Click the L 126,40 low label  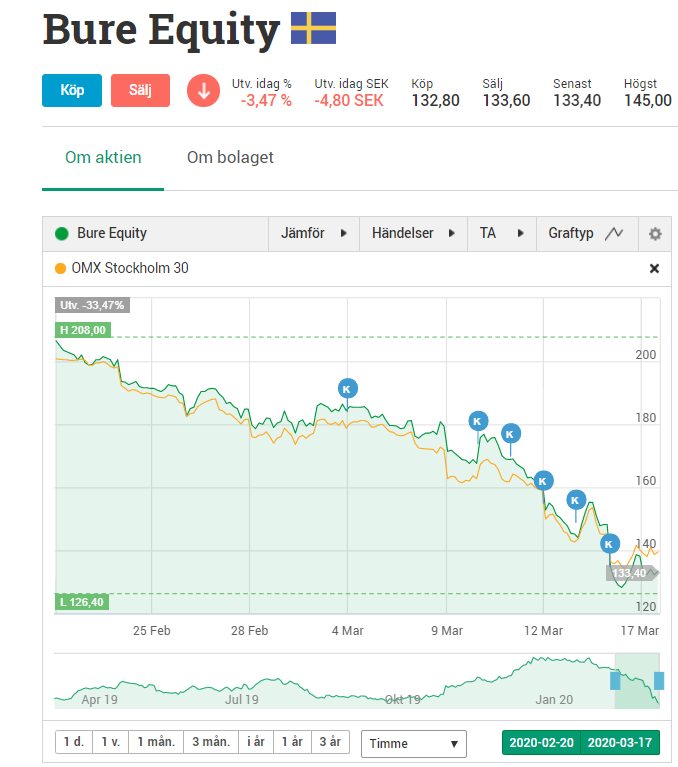[82, 602]
